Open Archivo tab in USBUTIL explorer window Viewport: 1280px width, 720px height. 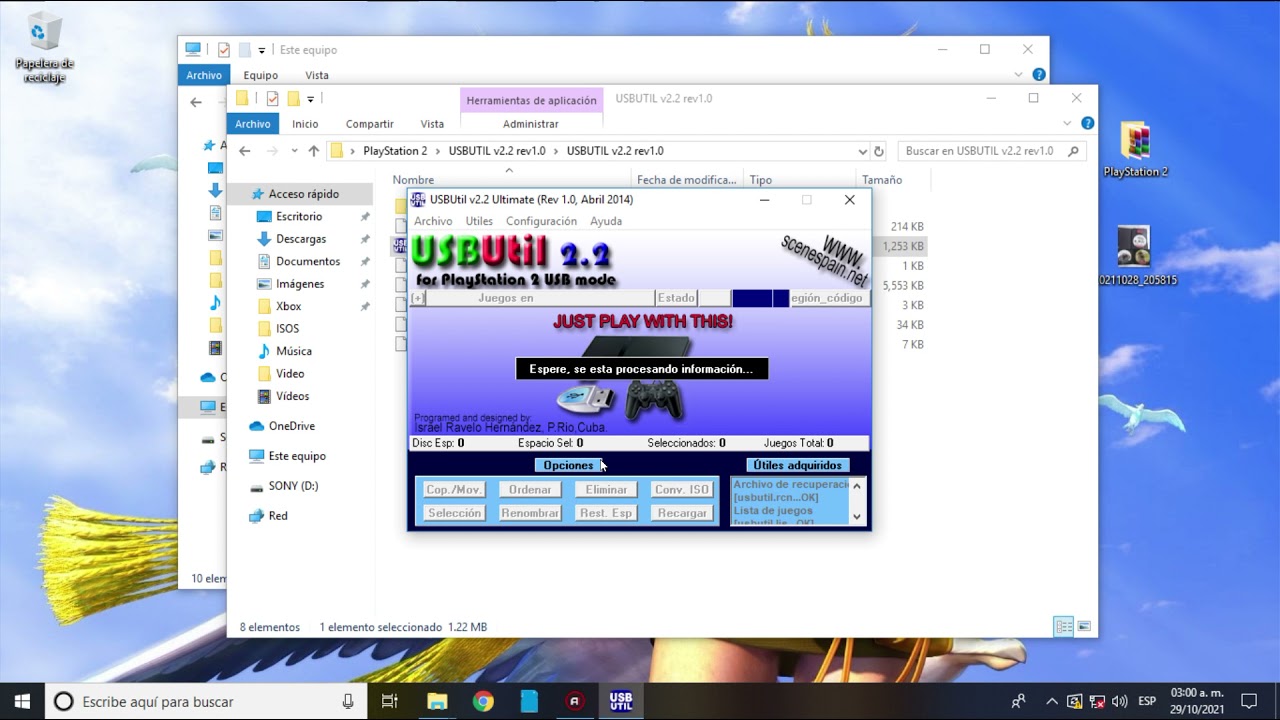pos(253,124)
